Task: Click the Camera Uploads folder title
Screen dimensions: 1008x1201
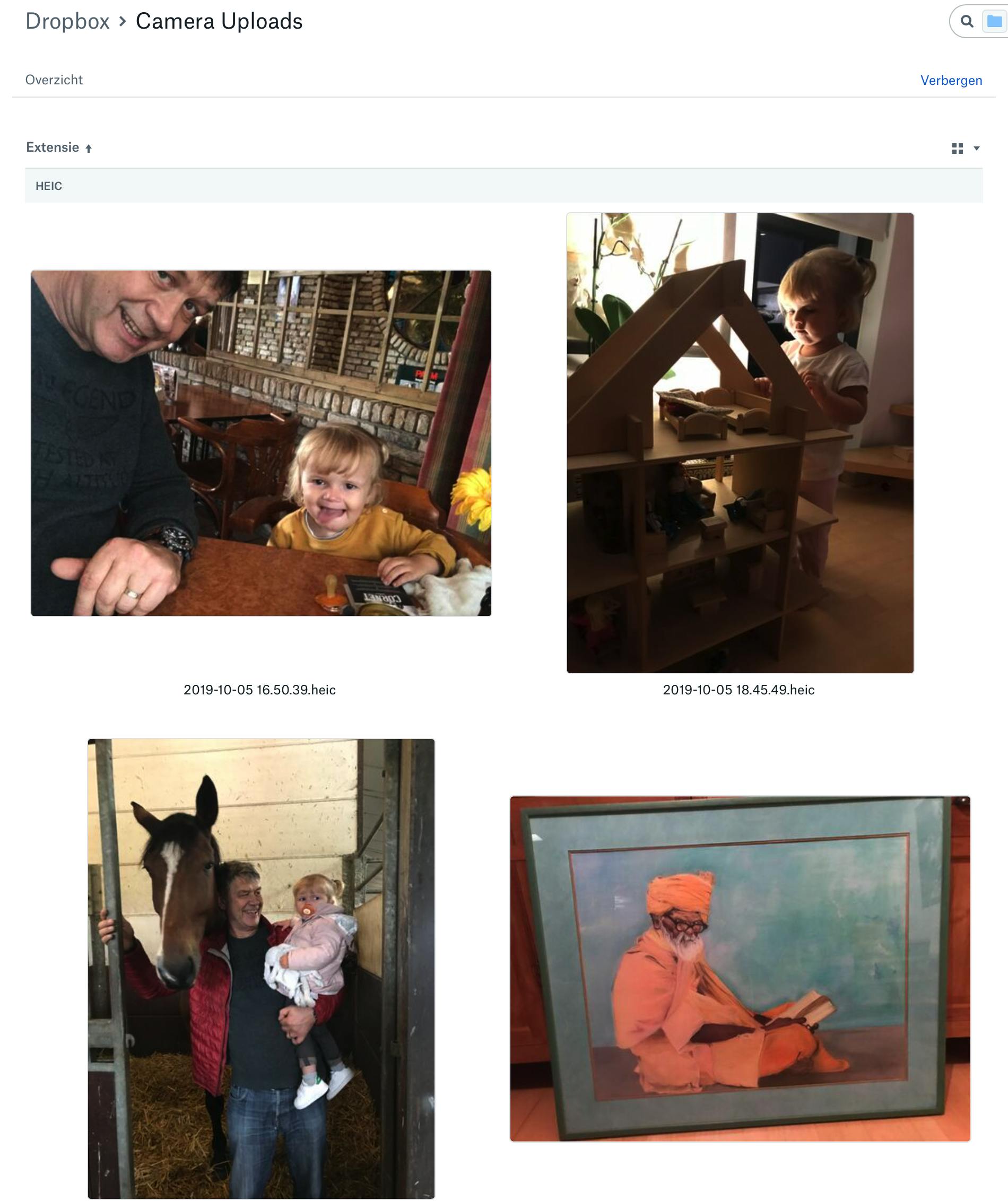Action: click(219, 21)
